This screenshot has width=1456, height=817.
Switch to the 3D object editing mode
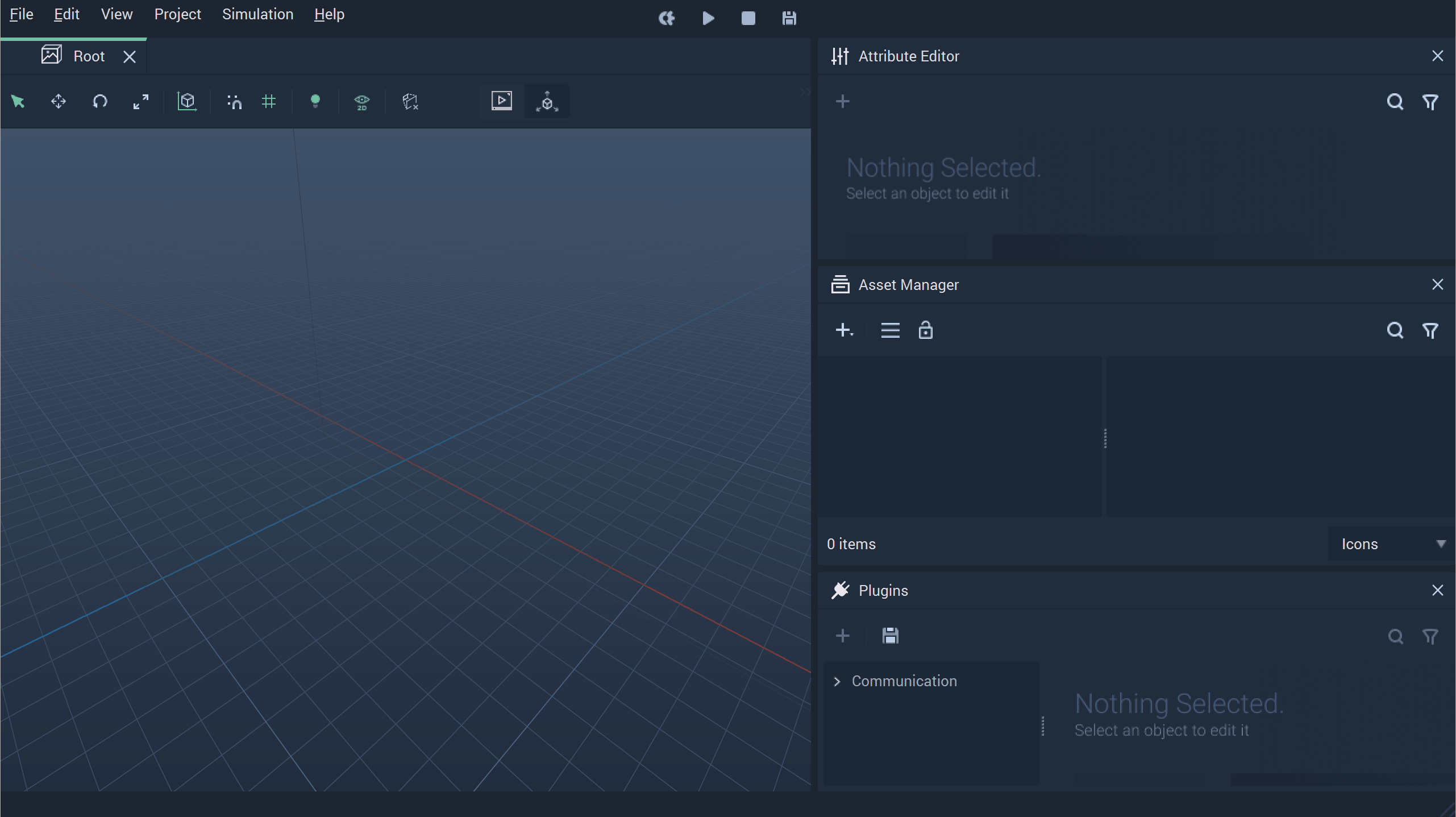point(547,101)
